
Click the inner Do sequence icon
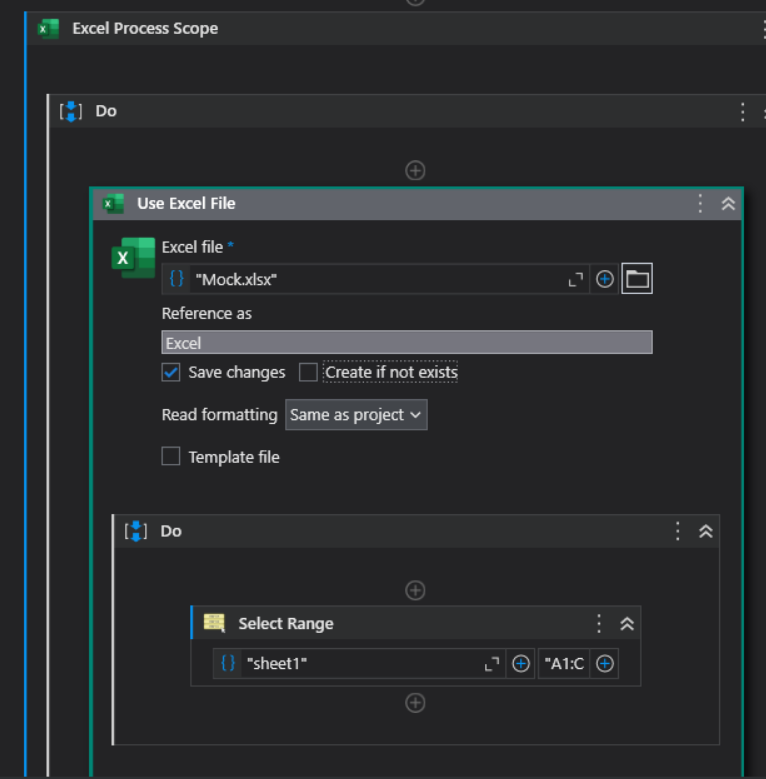(136, 531)
